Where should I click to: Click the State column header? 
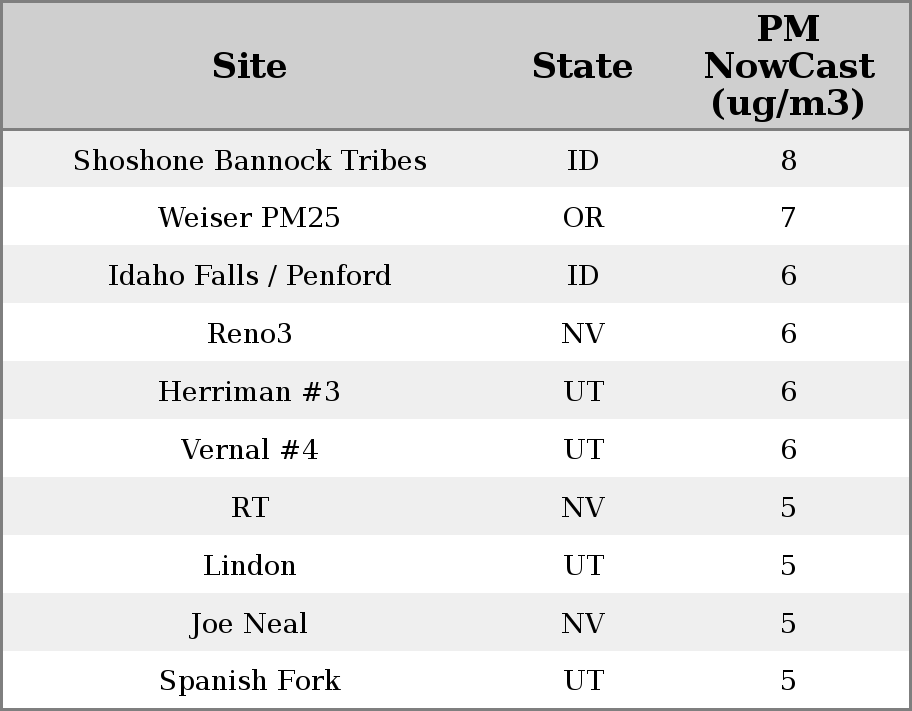tap(582, 67)
